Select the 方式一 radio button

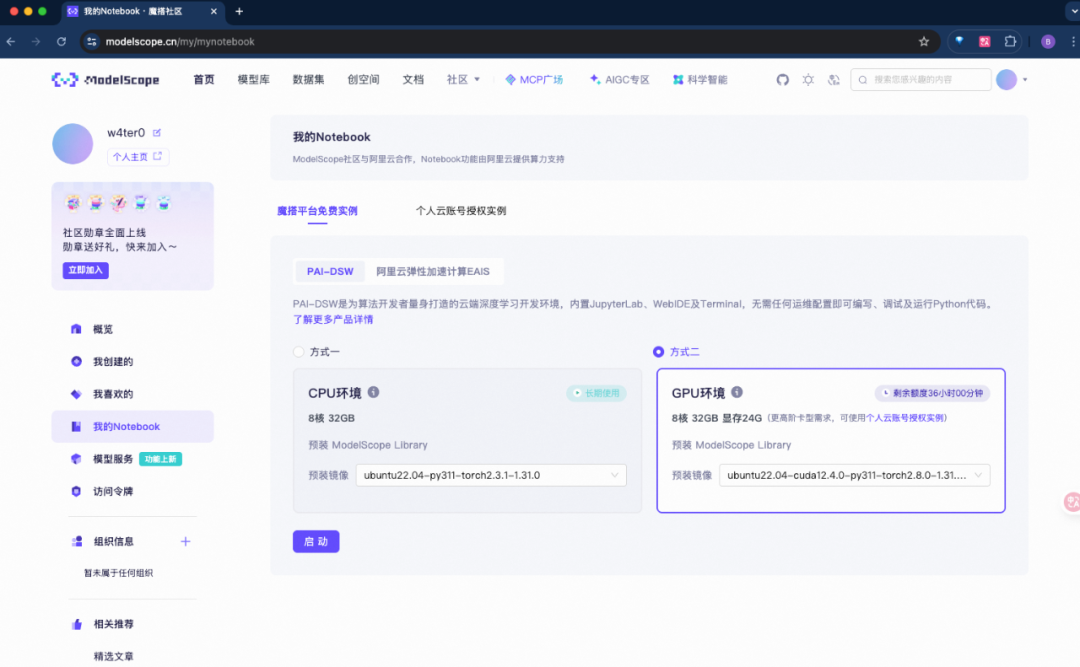point(299,352)
